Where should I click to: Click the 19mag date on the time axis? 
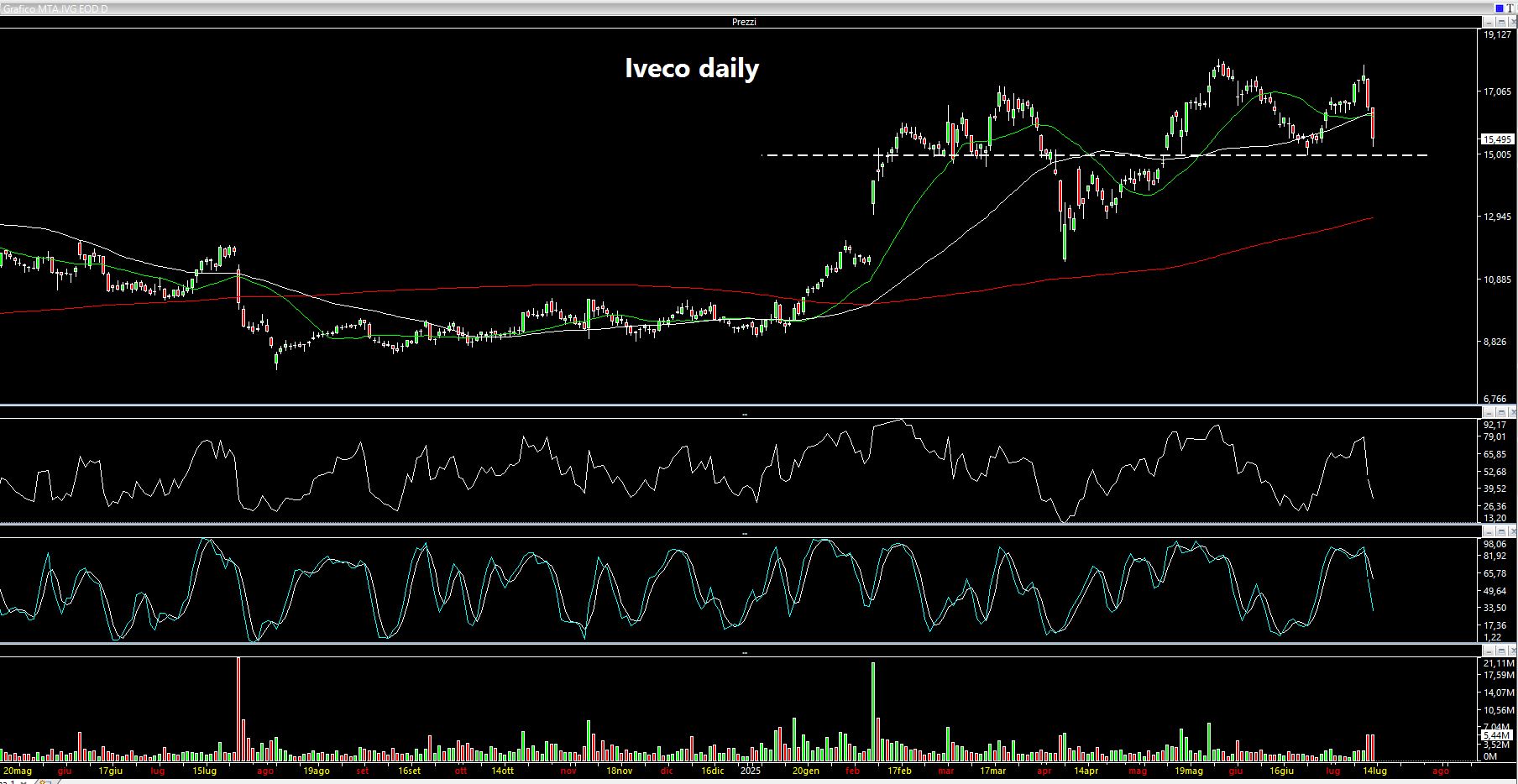[x=1188, y=771]
